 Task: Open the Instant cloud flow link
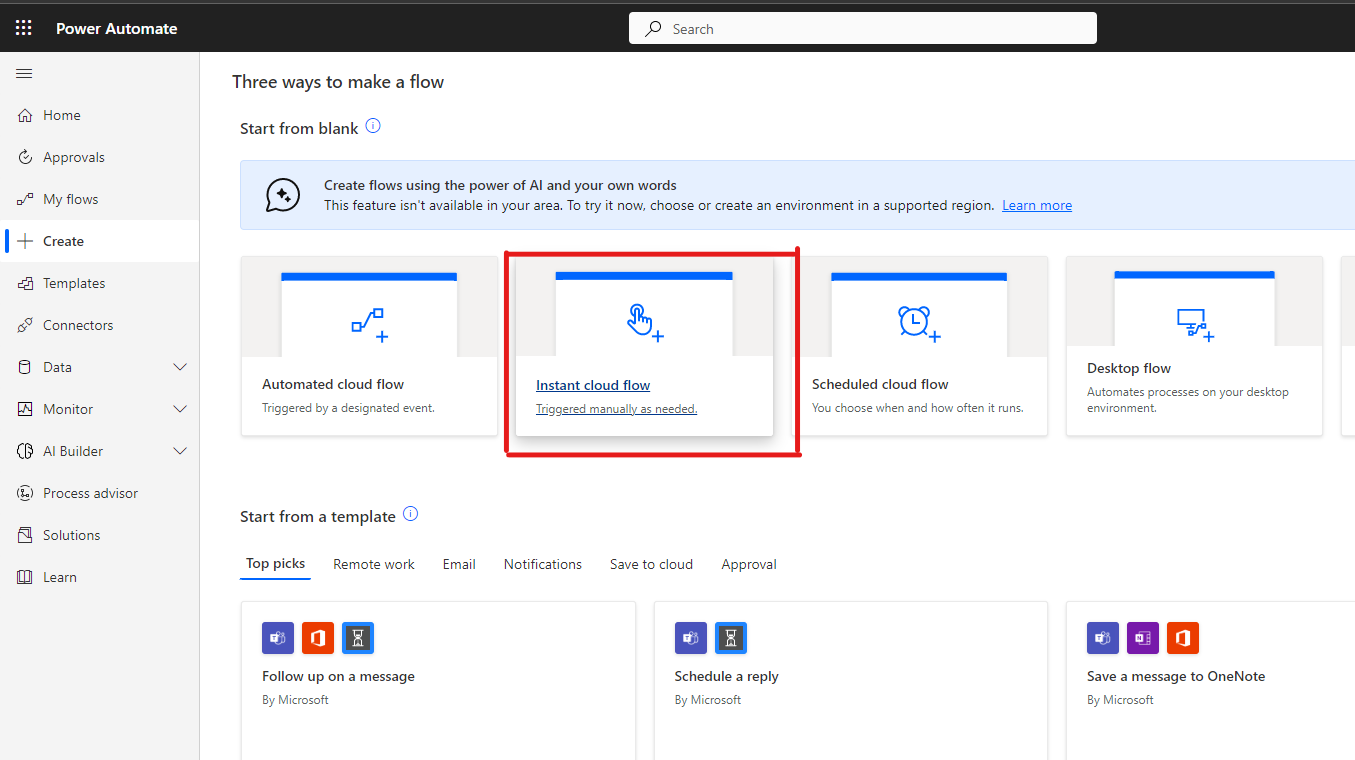tap(593, 385)
